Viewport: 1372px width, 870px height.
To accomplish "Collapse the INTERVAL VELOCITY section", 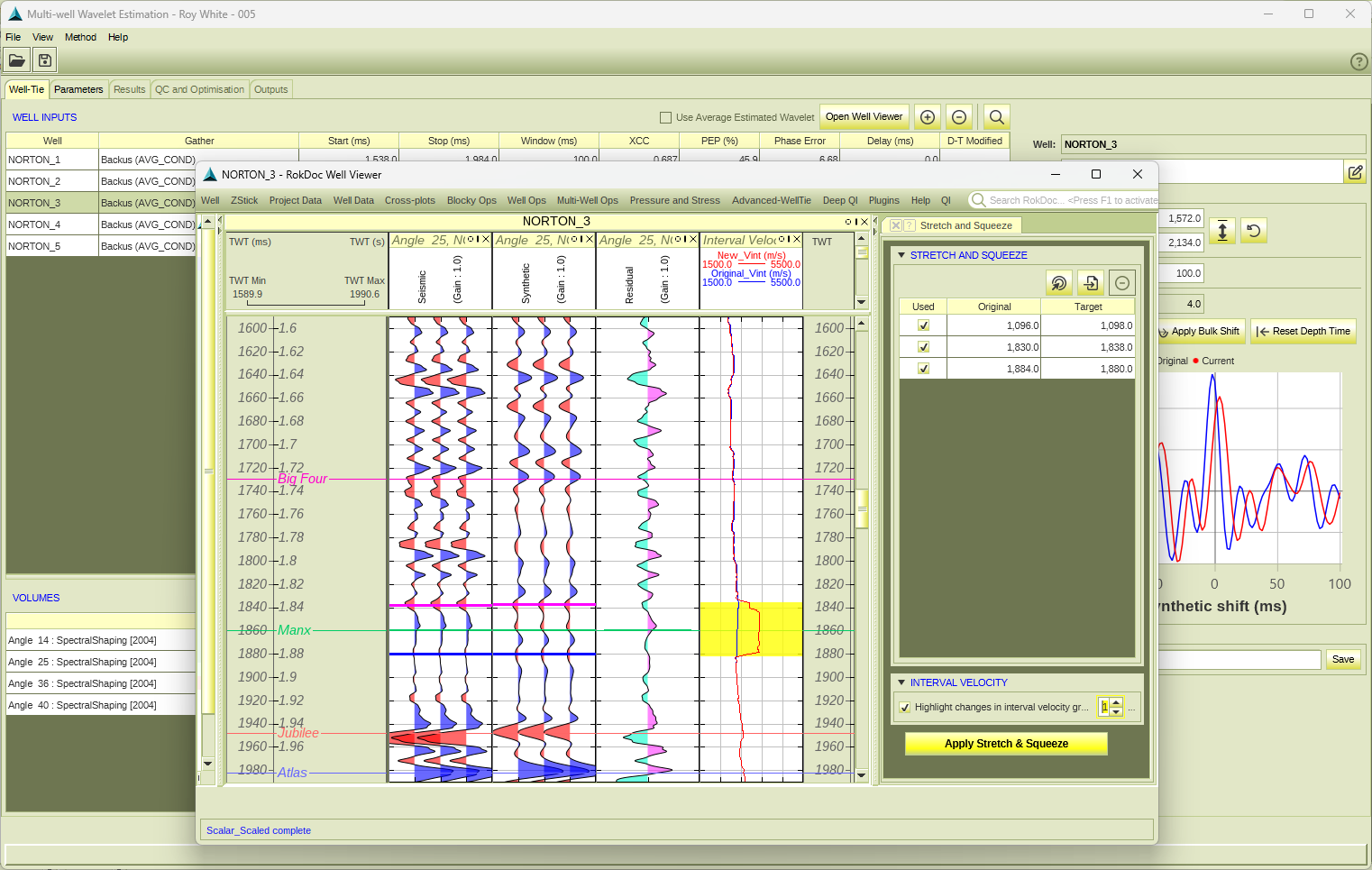I will coord(901,682).
